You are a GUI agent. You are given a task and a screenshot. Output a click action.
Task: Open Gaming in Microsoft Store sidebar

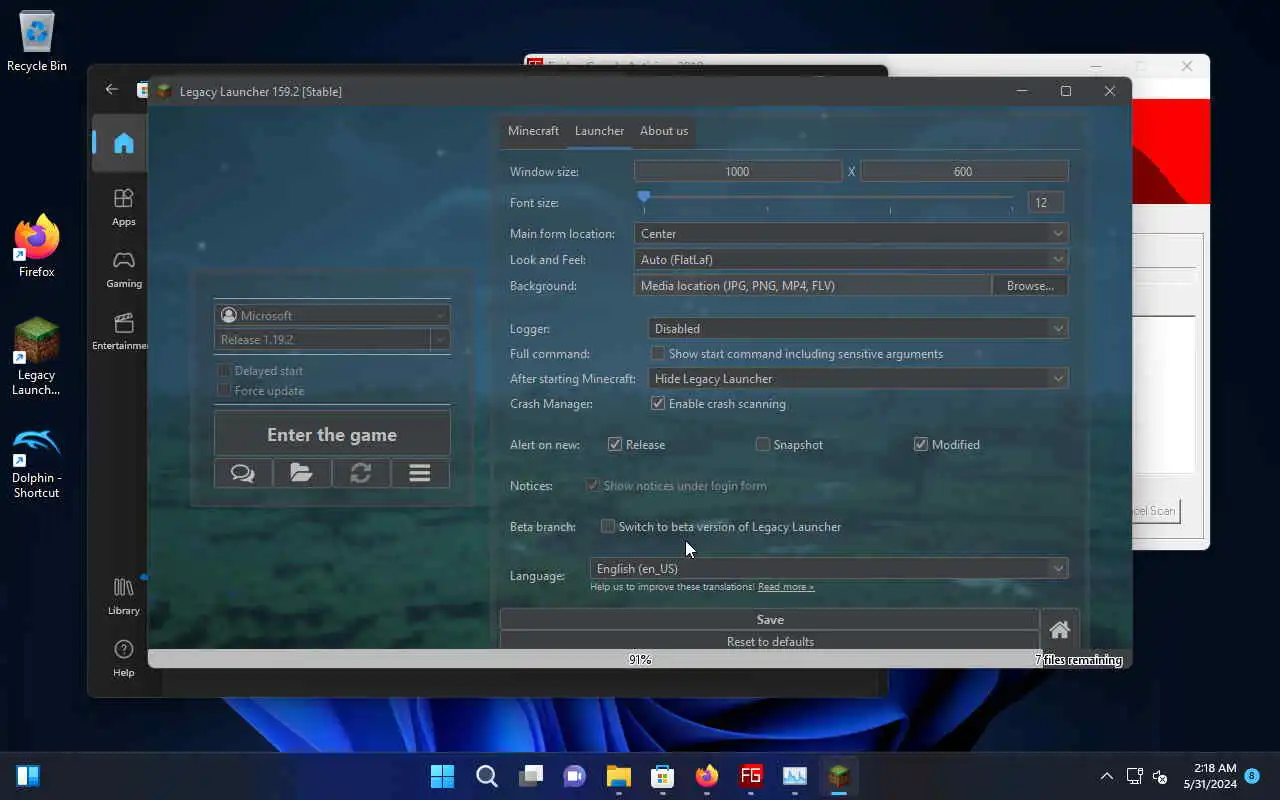[123, 269]
